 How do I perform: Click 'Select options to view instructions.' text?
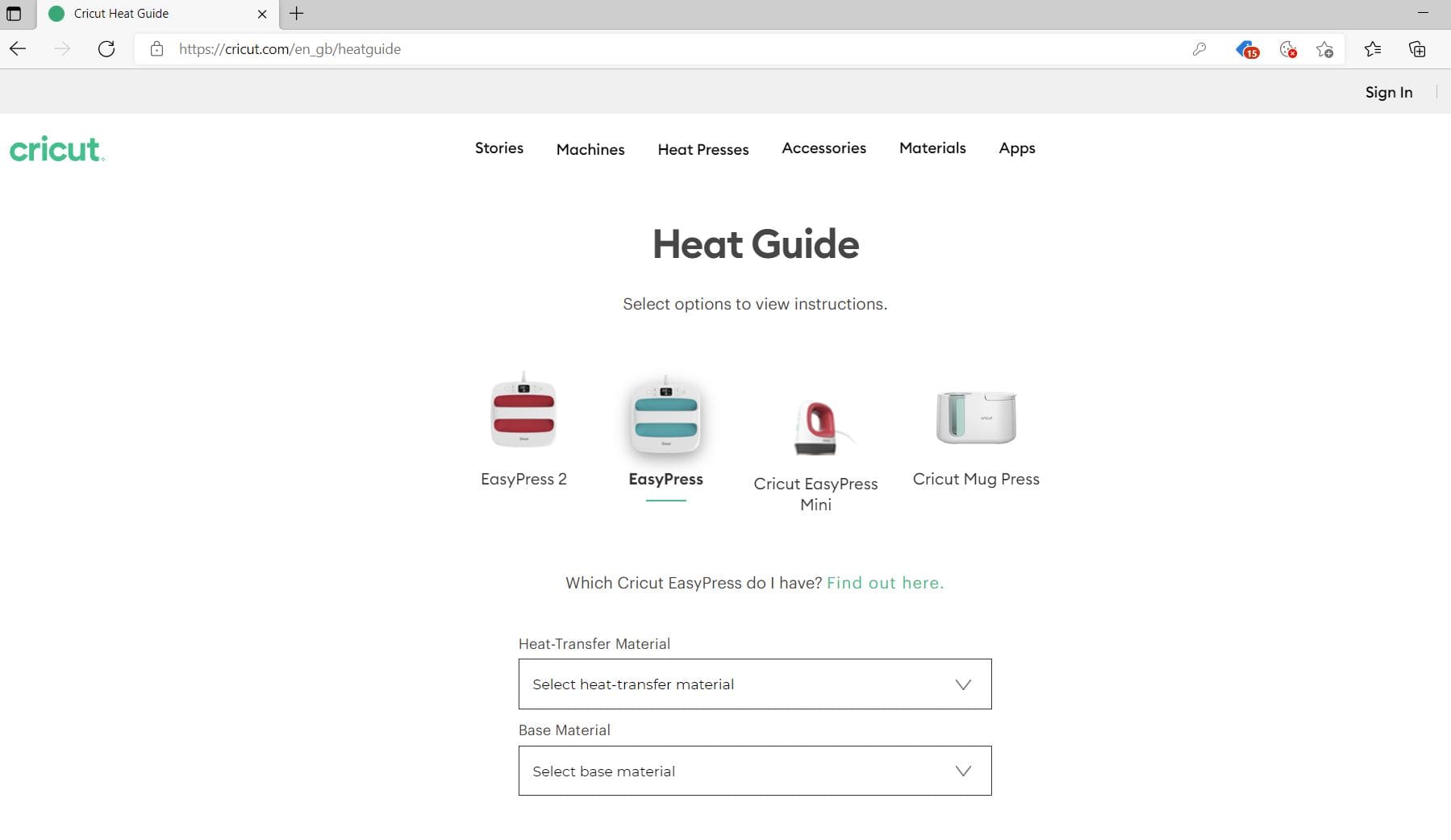(x=755, y=304)
